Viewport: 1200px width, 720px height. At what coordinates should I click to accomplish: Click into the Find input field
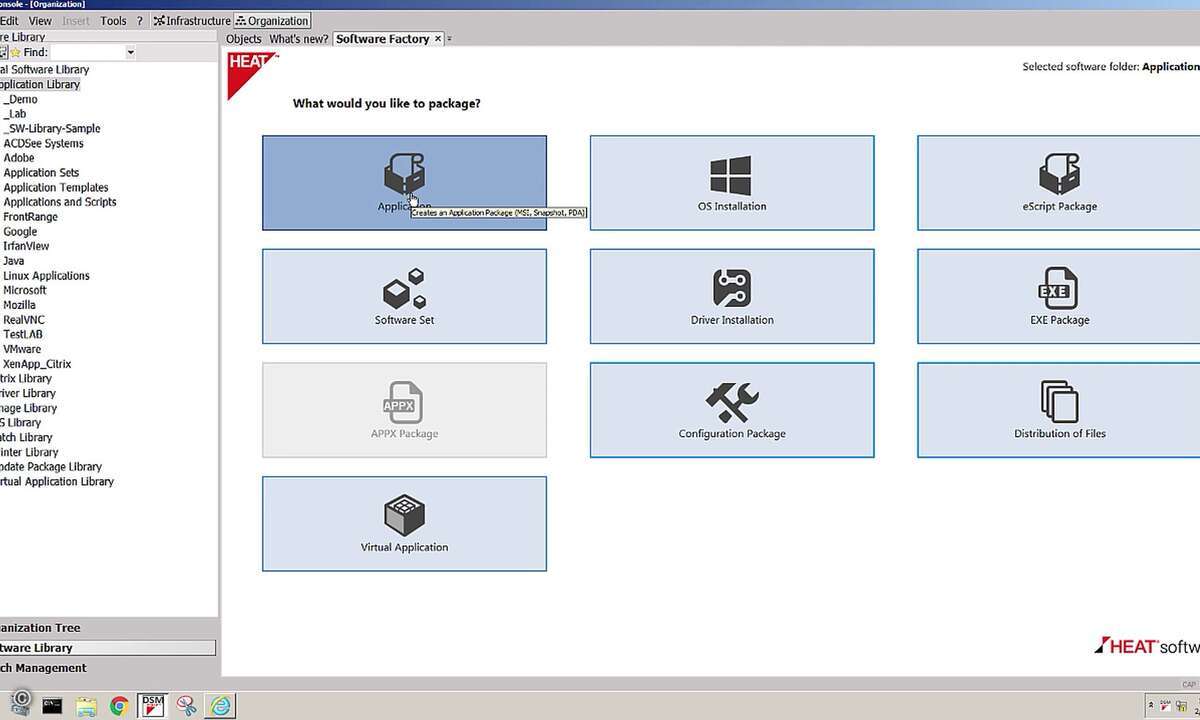tap(87, 52)
